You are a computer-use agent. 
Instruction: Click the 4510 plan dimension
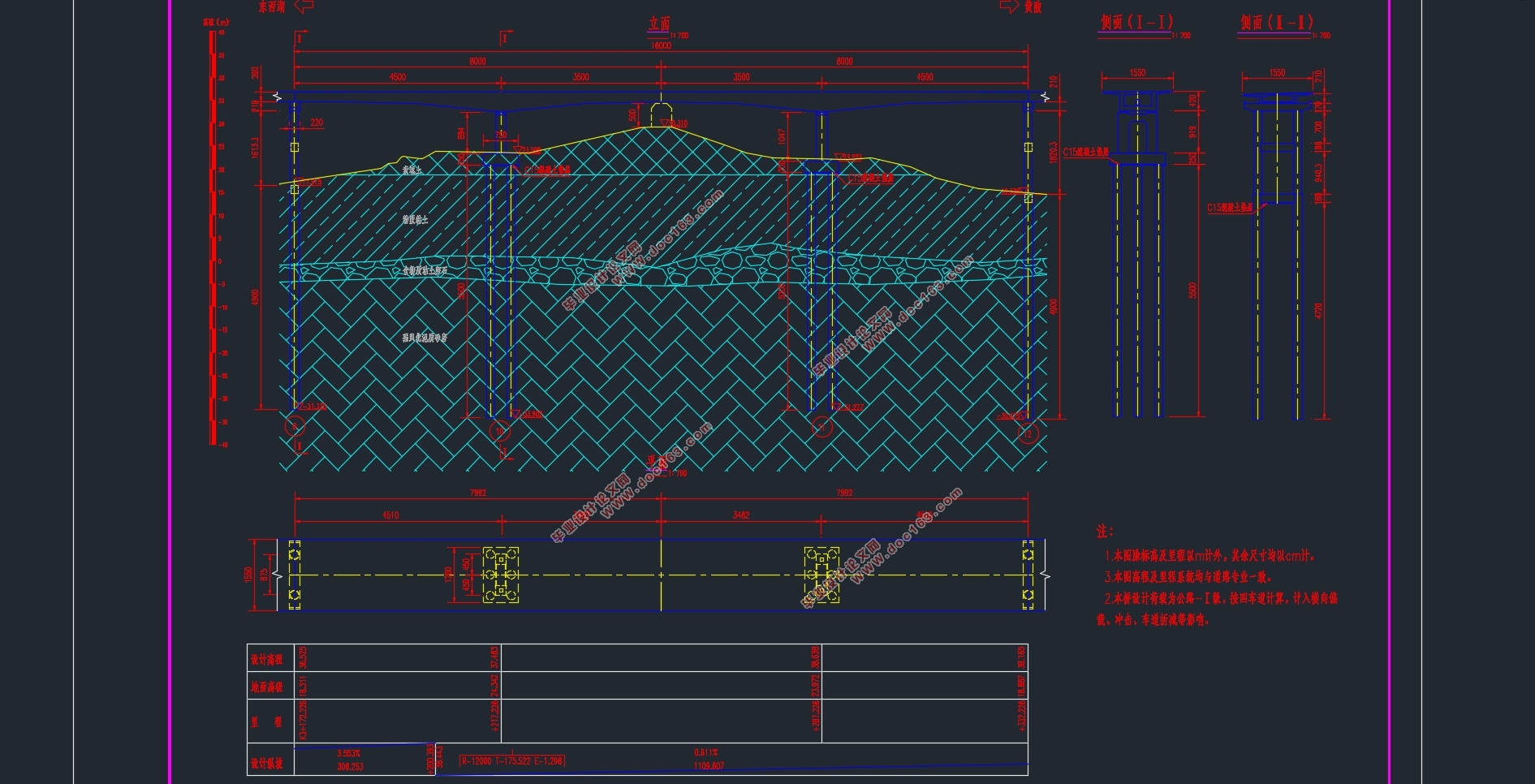coord(390,515)
